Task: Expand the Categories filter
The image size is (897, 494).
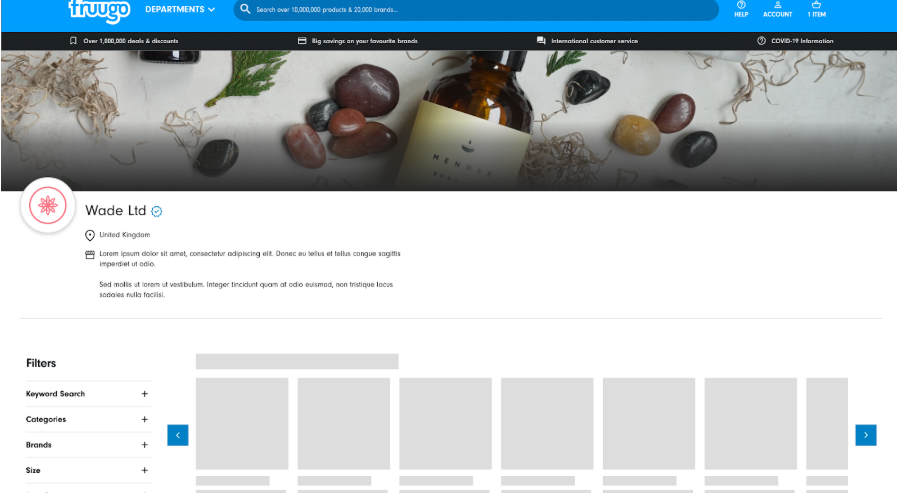Action: 144,420
